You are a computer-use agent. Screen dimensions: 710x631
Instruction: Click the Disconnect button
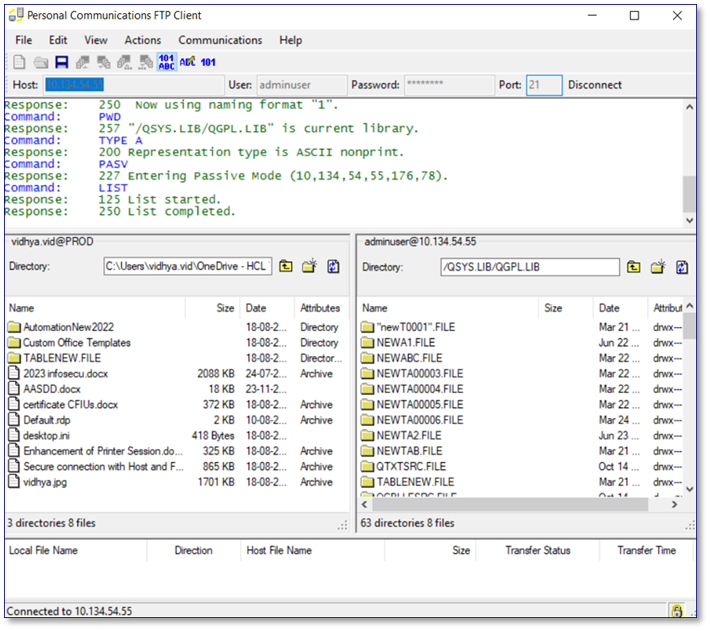click(x=595, y=85)
